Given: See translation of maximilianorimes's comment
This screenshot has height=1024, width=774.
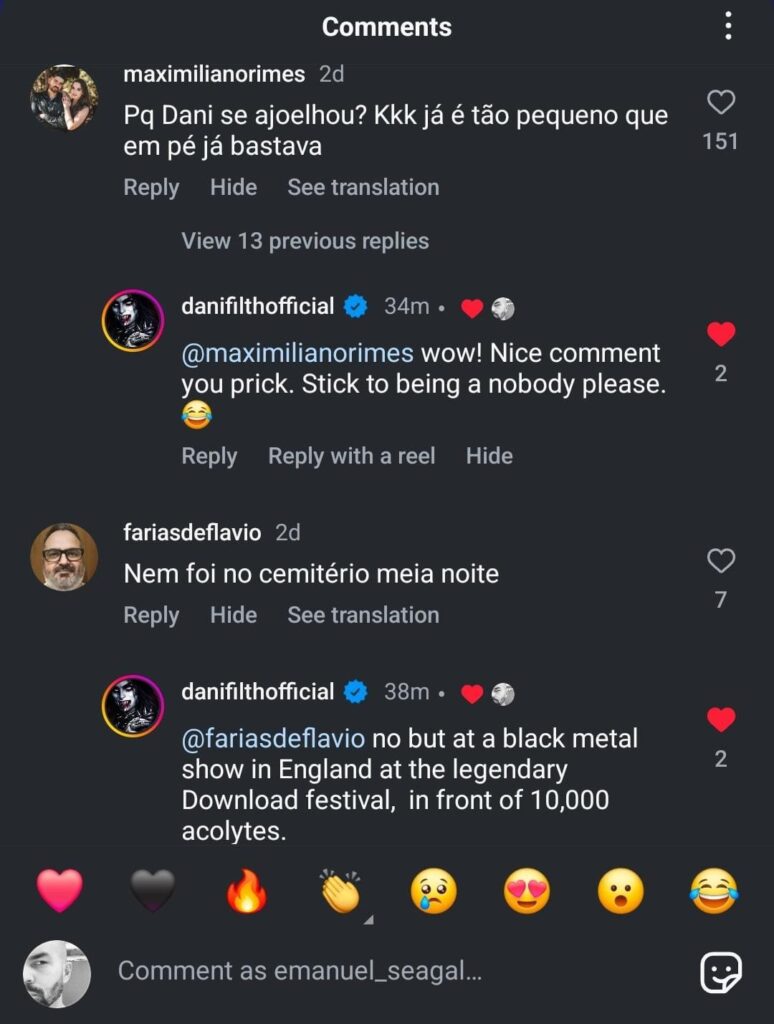Looking at the screenshot, I should (x=363, y=187).
